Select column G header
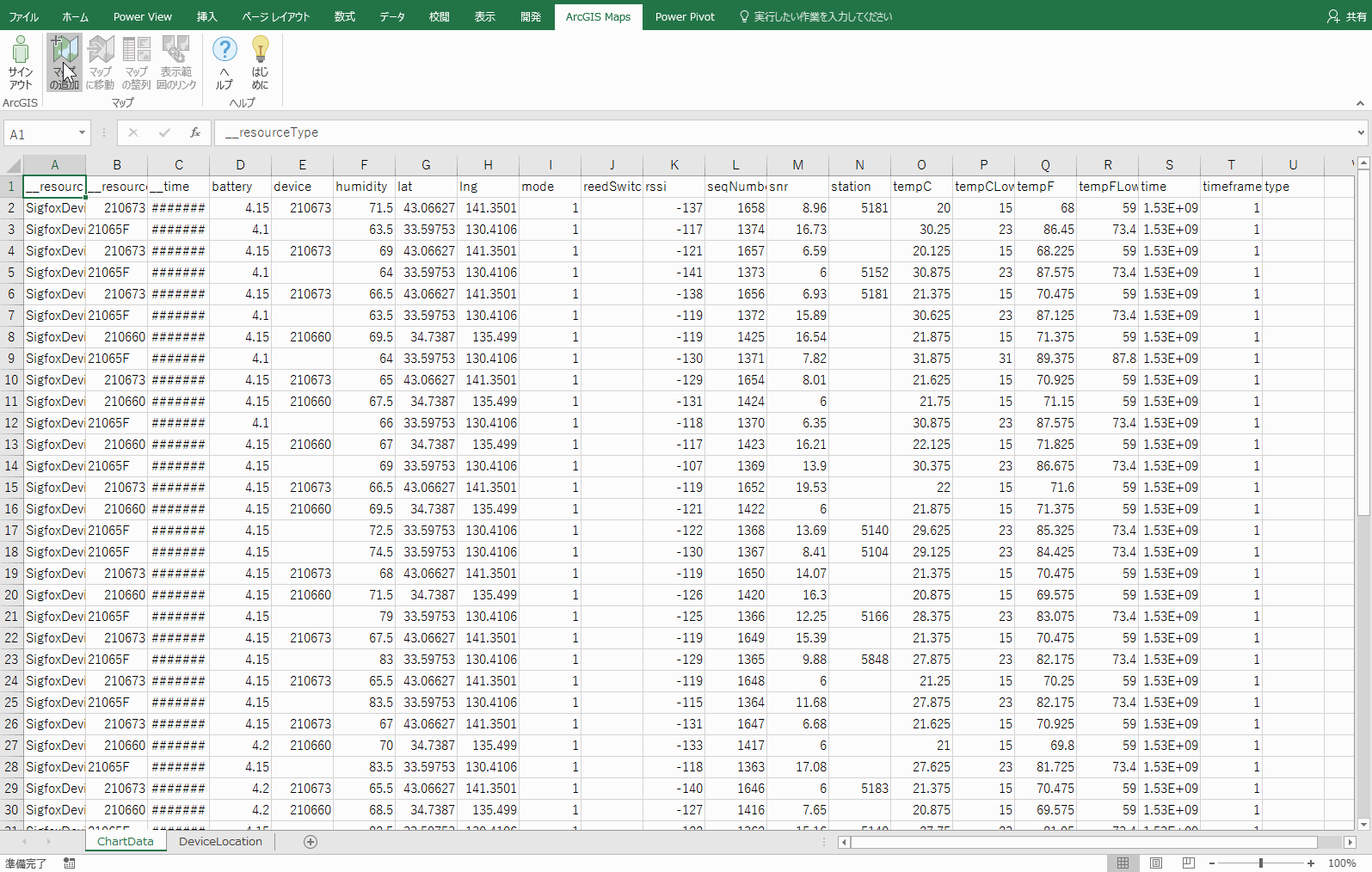1372x872 pixels. point(426,165)
